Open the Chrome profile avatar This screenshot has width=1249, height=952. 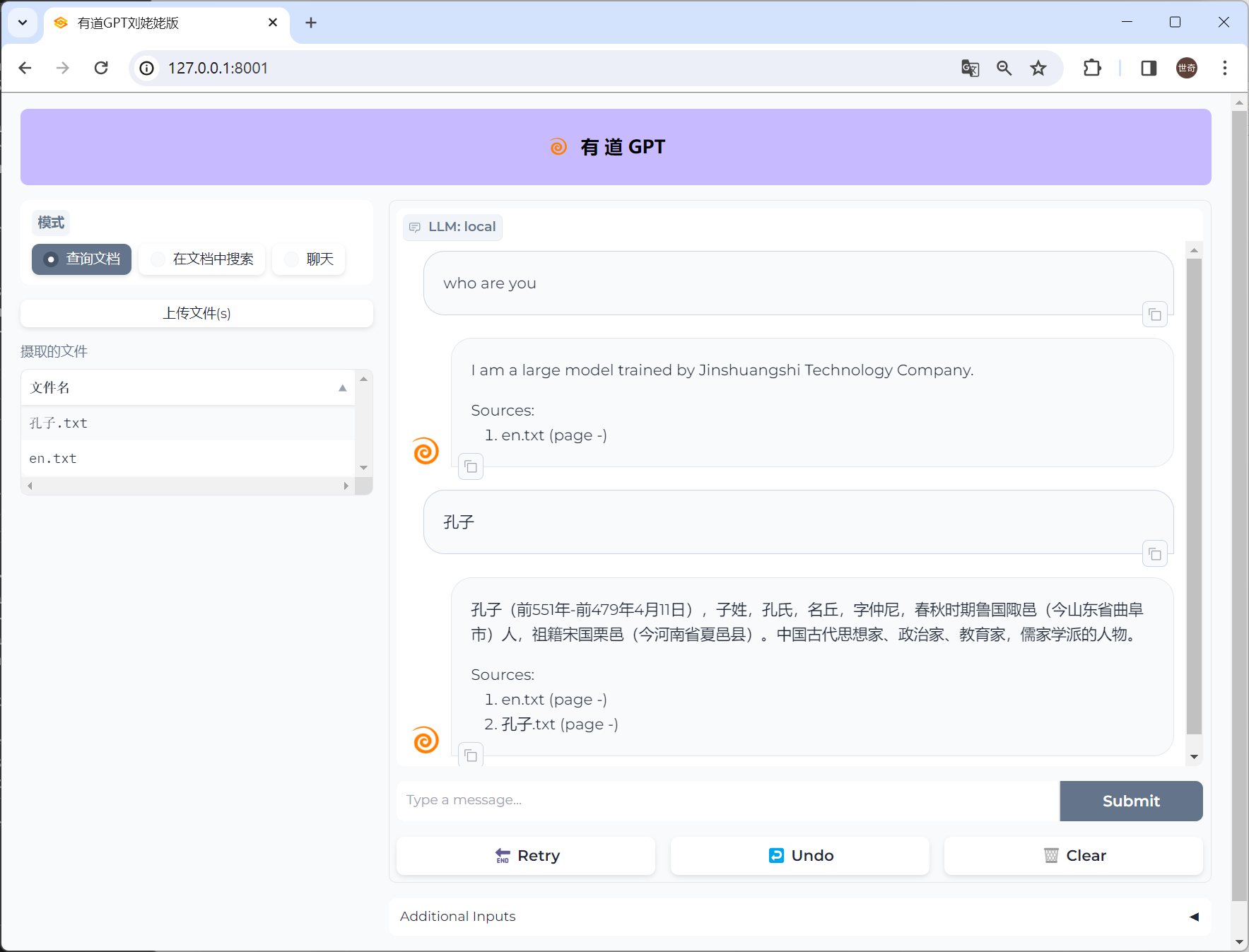tap(1186, 68)
